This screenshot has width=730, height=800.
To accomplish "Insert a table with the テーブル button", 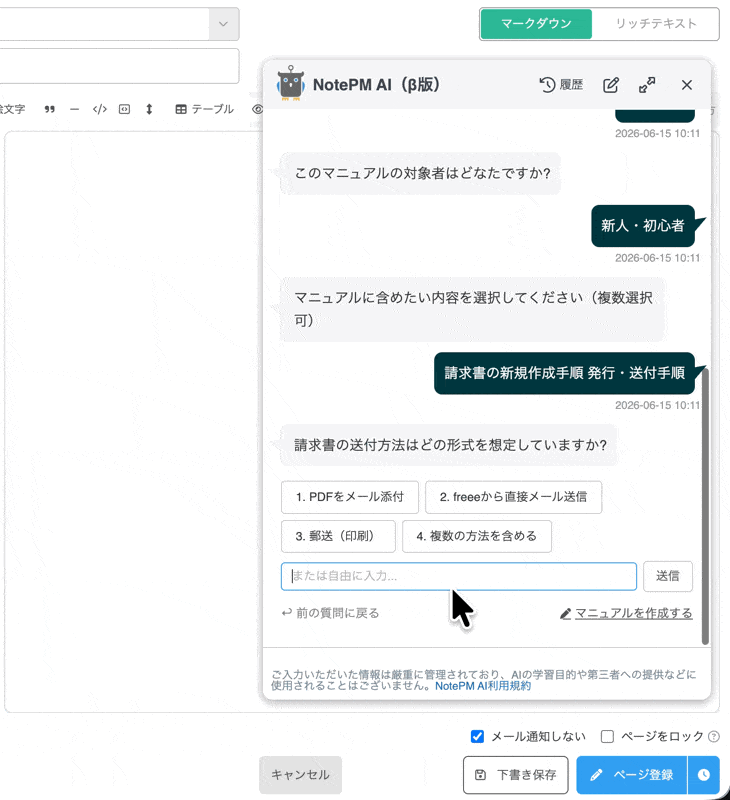I will [204, 109].
